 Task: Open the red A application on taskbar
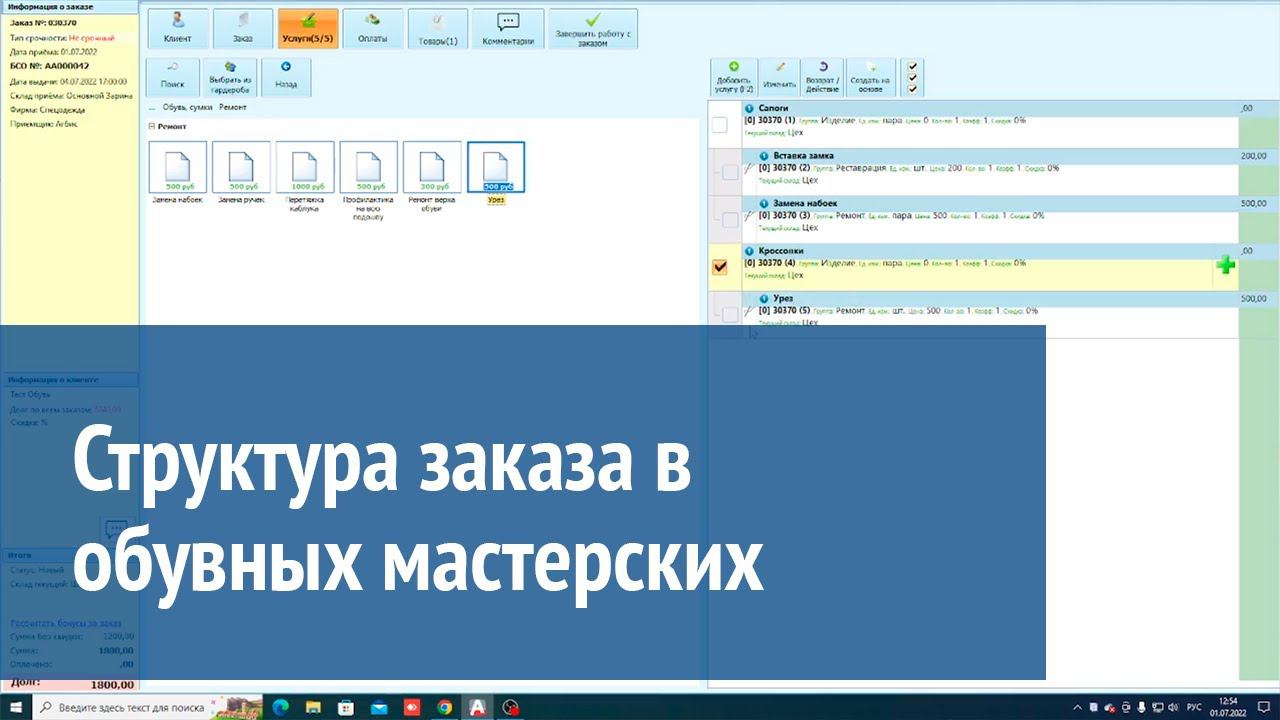tap(478, 707)
